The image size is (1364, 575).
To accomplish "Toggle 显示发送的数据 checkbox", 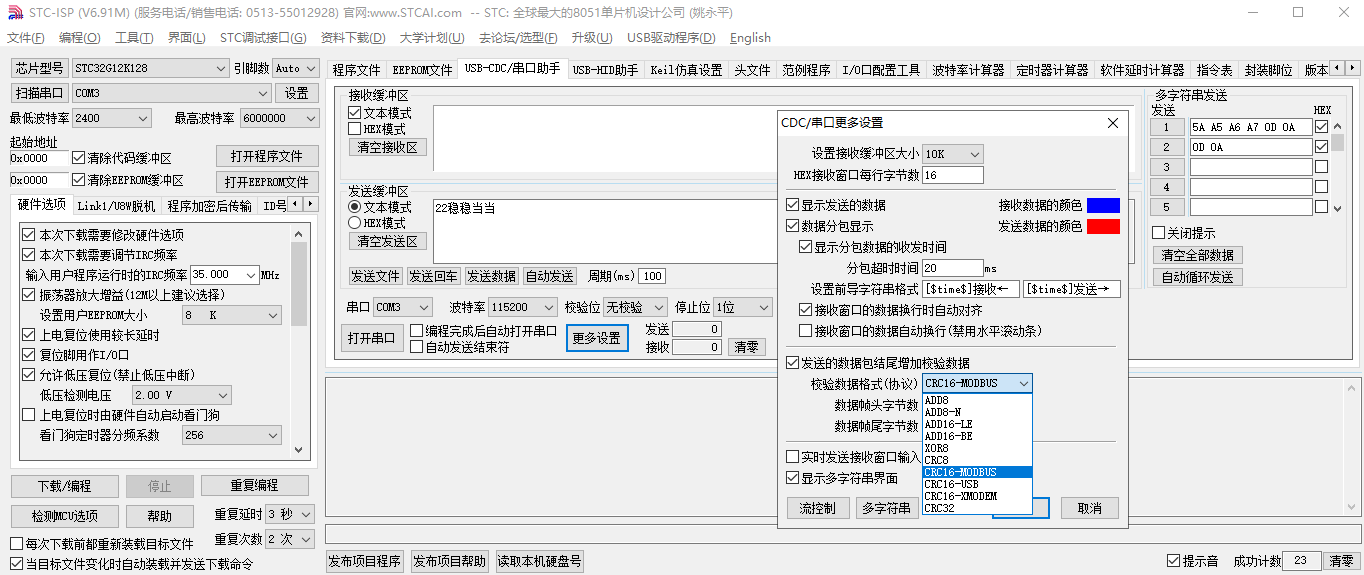I will (x=793, y=205).
